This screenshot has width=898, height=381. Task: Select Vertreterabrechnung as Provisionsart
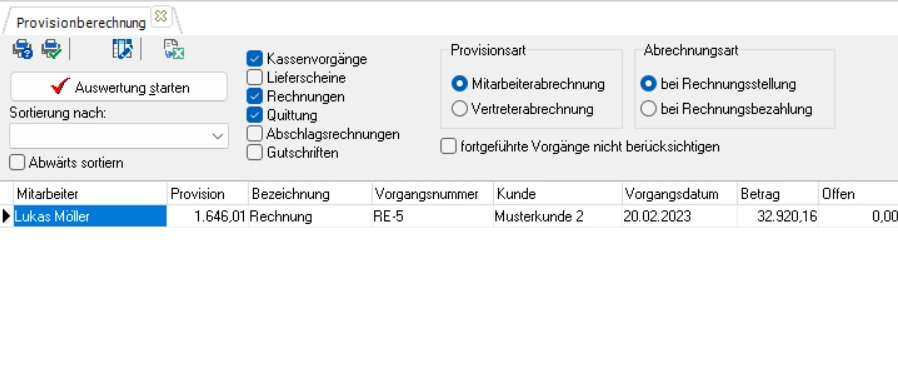[x=459, y=109]
